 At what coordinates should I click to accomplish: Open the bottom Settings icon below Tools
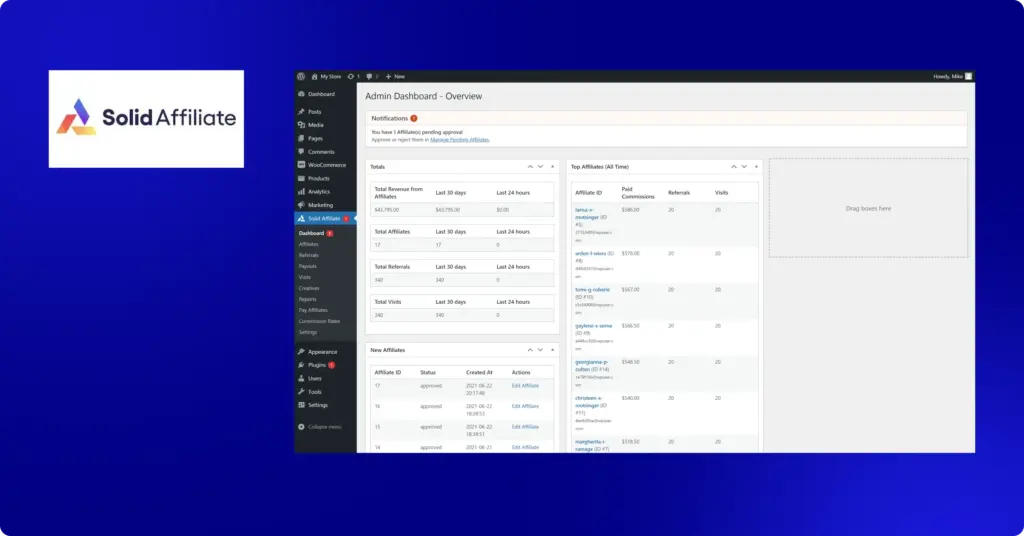[x=301, y=405]
